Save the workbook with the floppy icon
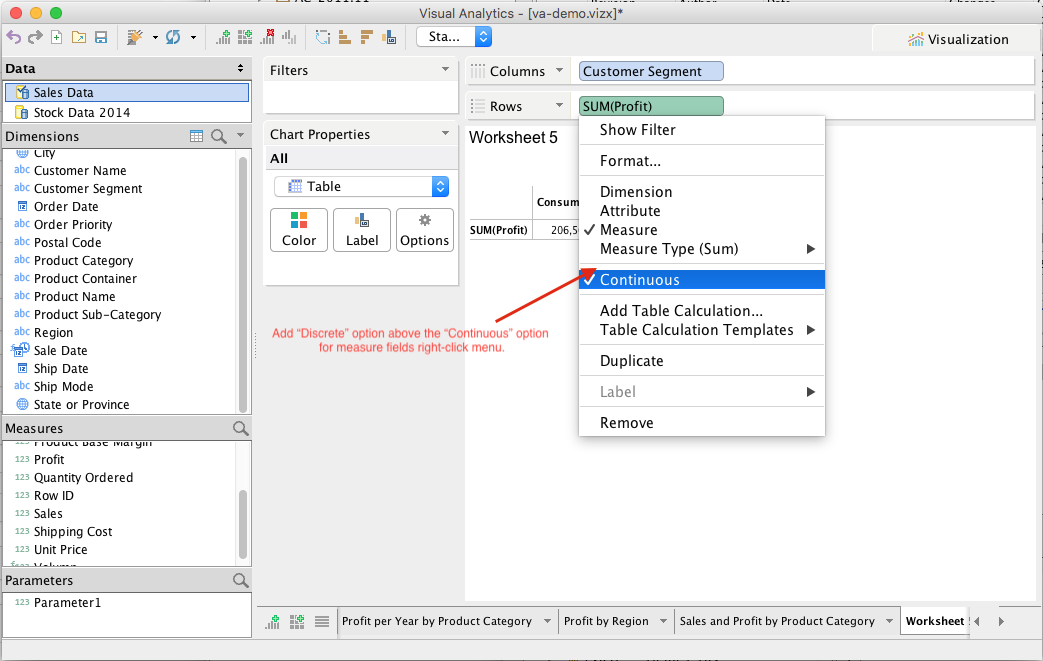1043x661 pixels. [101, 37]
